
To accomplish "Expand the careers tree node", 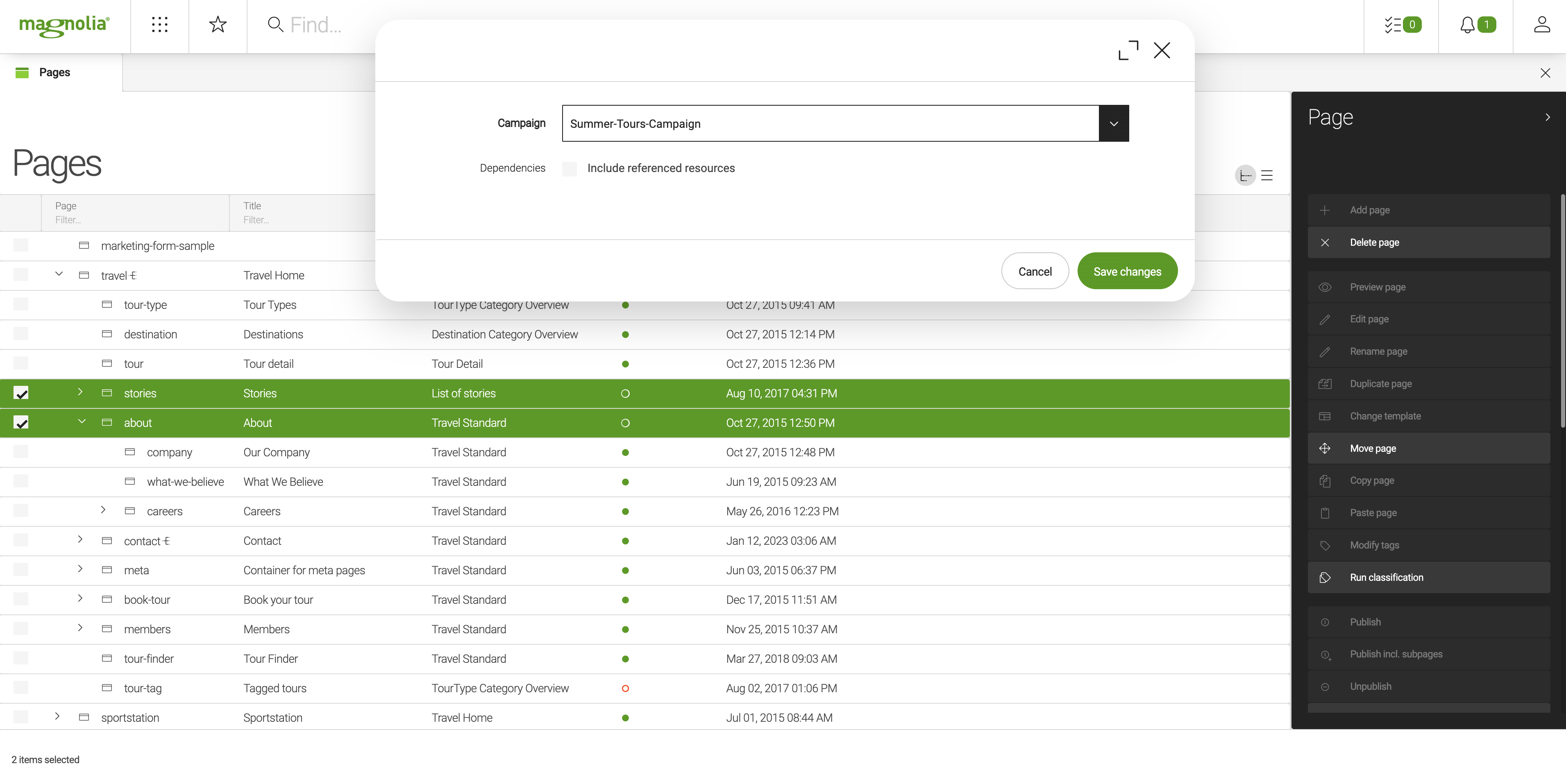I will pos(103,510).
